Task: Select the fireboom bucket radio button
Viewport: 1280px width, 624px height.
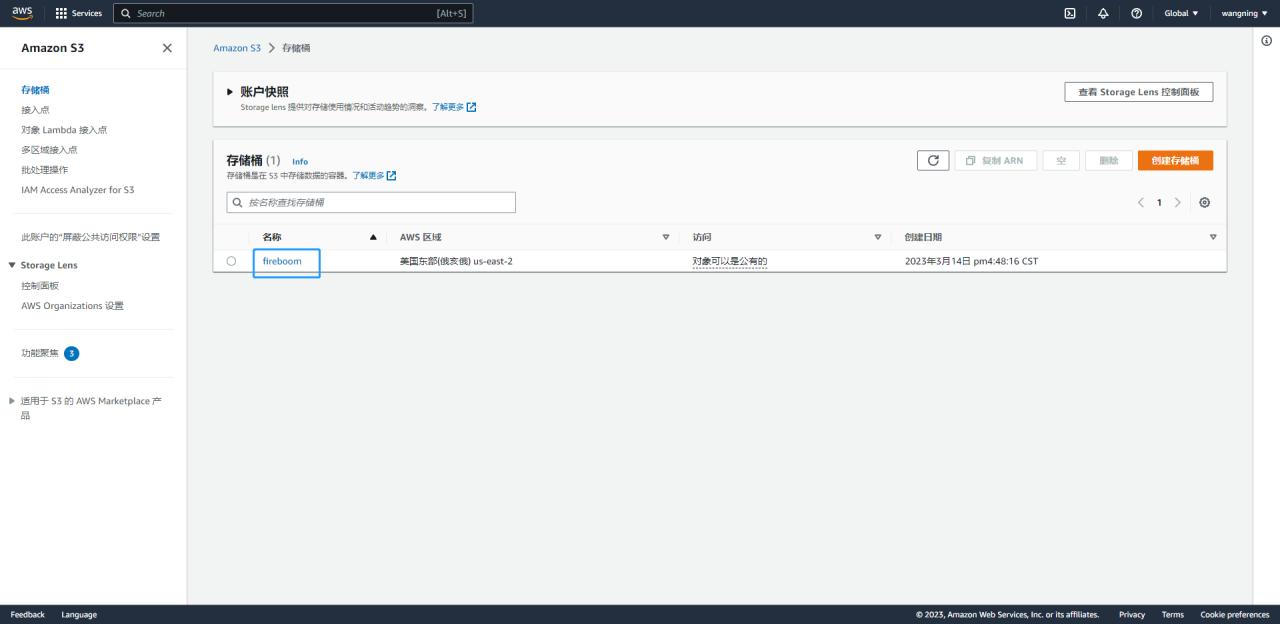Action: (231, 261)
